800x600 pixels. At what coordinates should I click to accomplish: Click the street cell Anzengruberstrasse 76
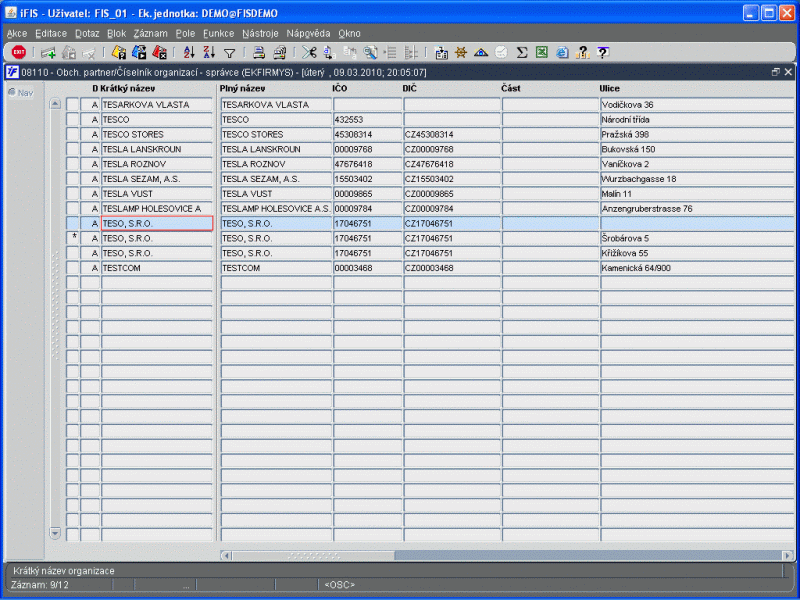[697, 208]
